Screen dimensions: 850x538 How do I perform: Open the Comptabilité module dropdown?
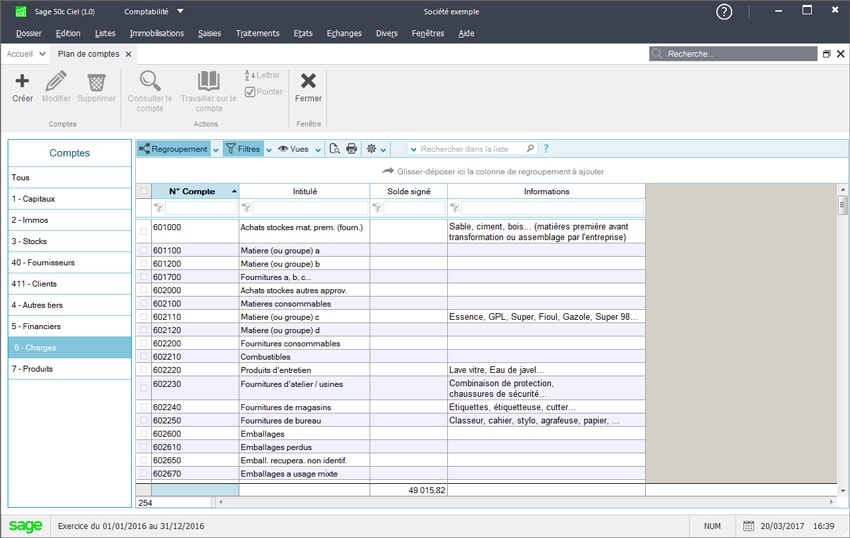180,12
